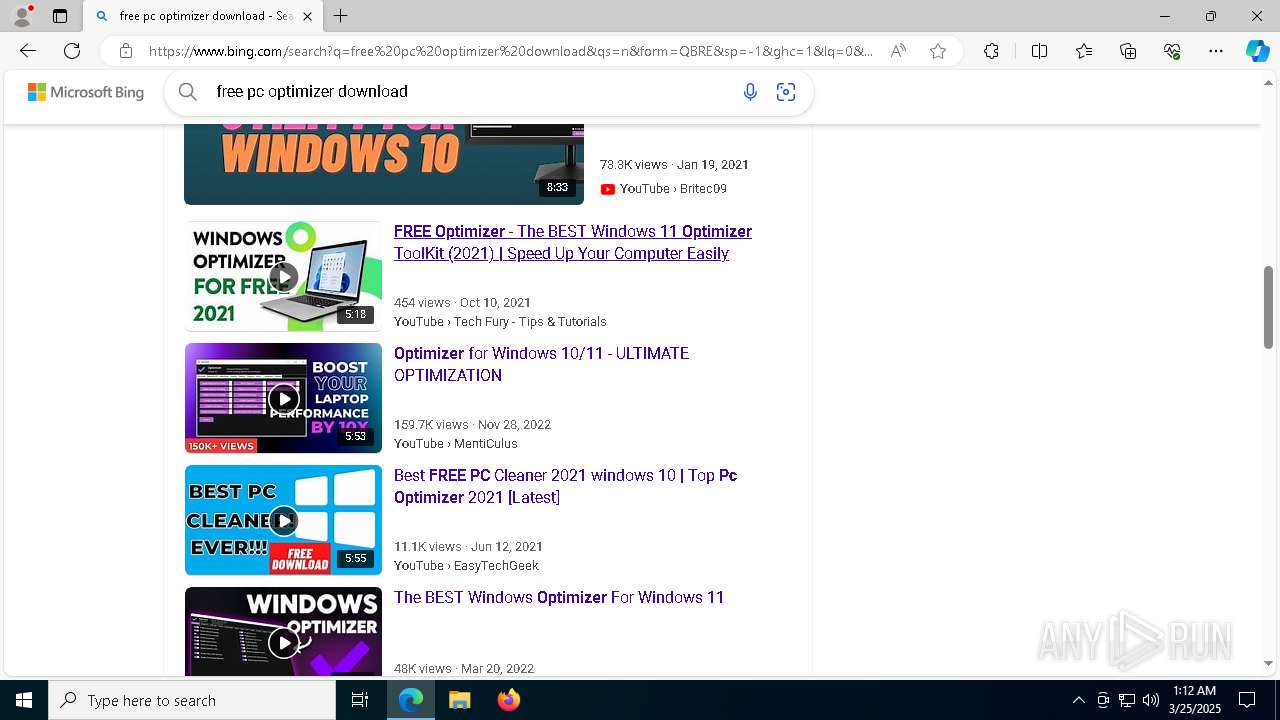
Task: Open YouTube › Tech Fury - Tips & Tutorials
Action: click(500, 322)
